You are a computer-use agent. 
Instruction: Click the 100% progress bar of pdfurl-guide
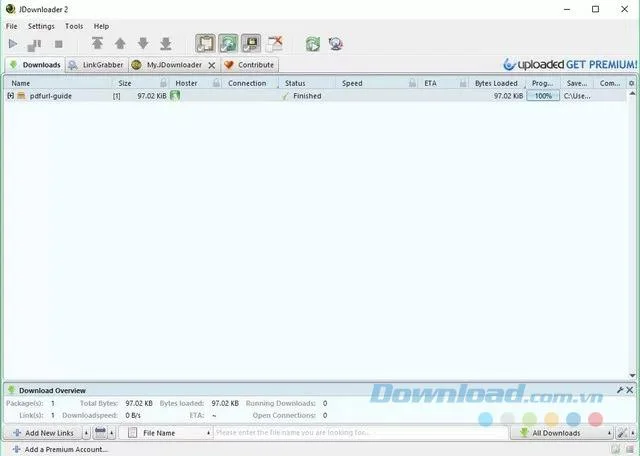tap(543, 96)
